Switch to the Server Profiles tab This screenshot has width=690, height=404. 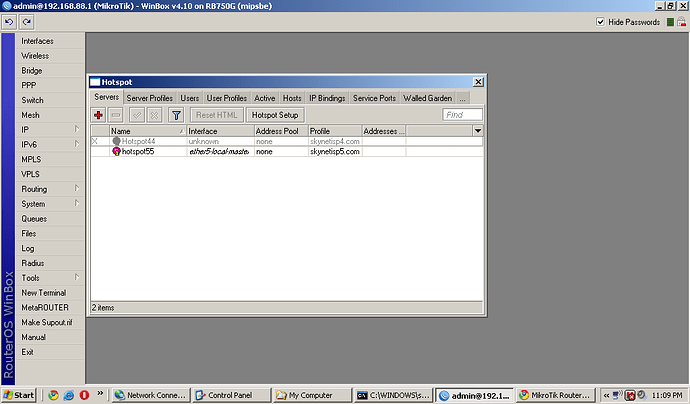point(150,98)
